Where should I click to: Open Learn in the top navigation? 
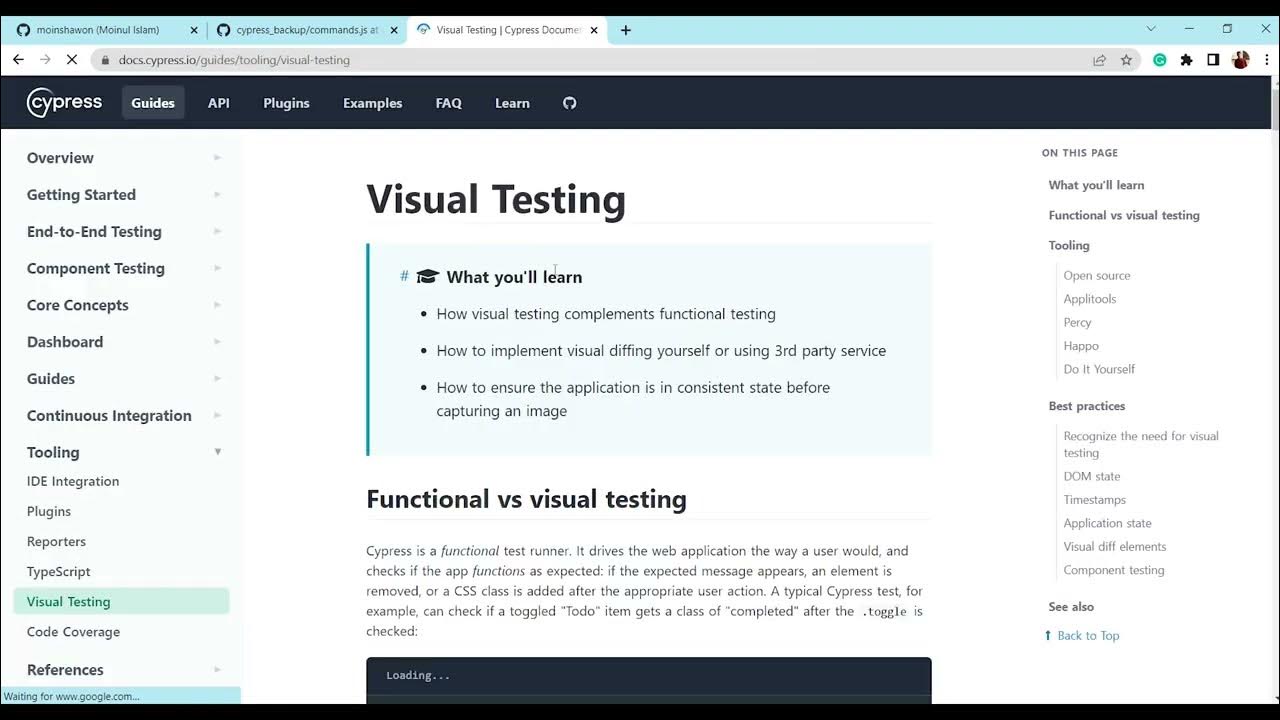tap(512, 103)
